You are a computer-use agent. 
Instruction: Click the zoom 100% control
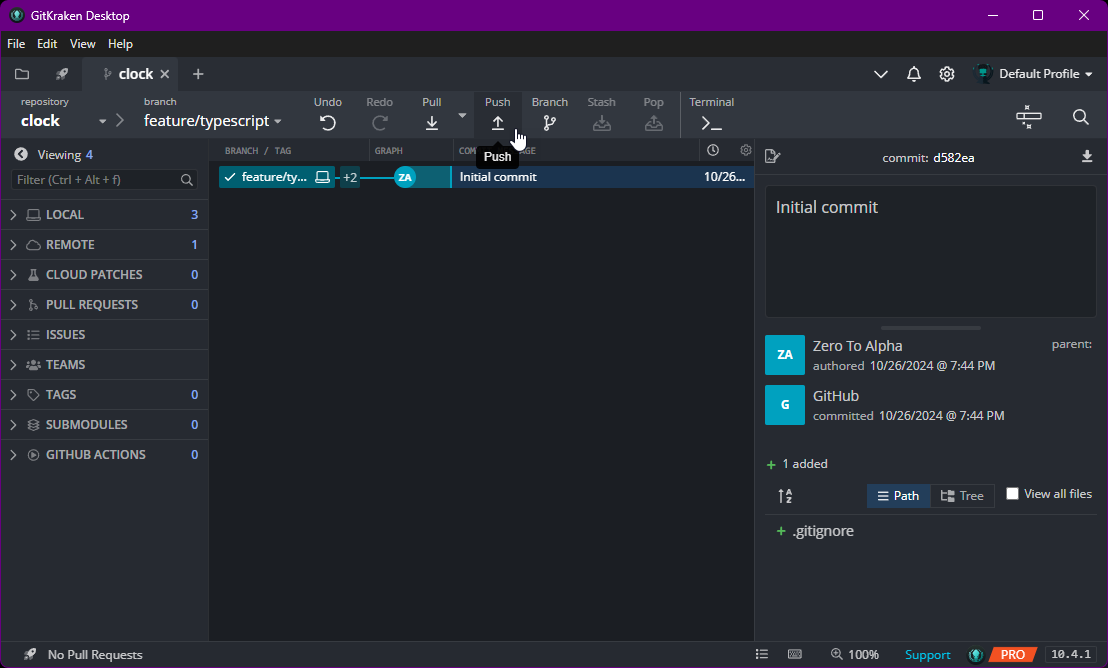856,654
